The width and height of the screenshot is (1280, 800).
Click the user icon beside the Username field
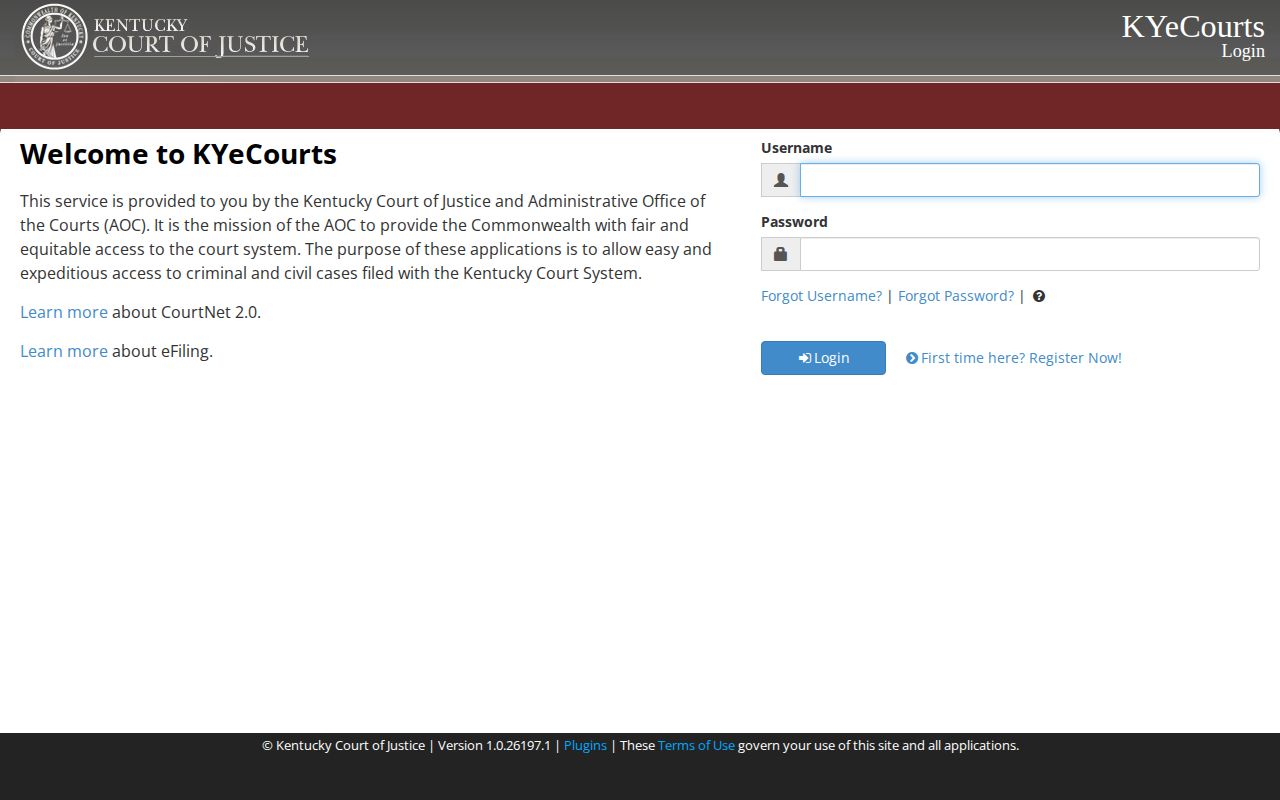(781, 180)
